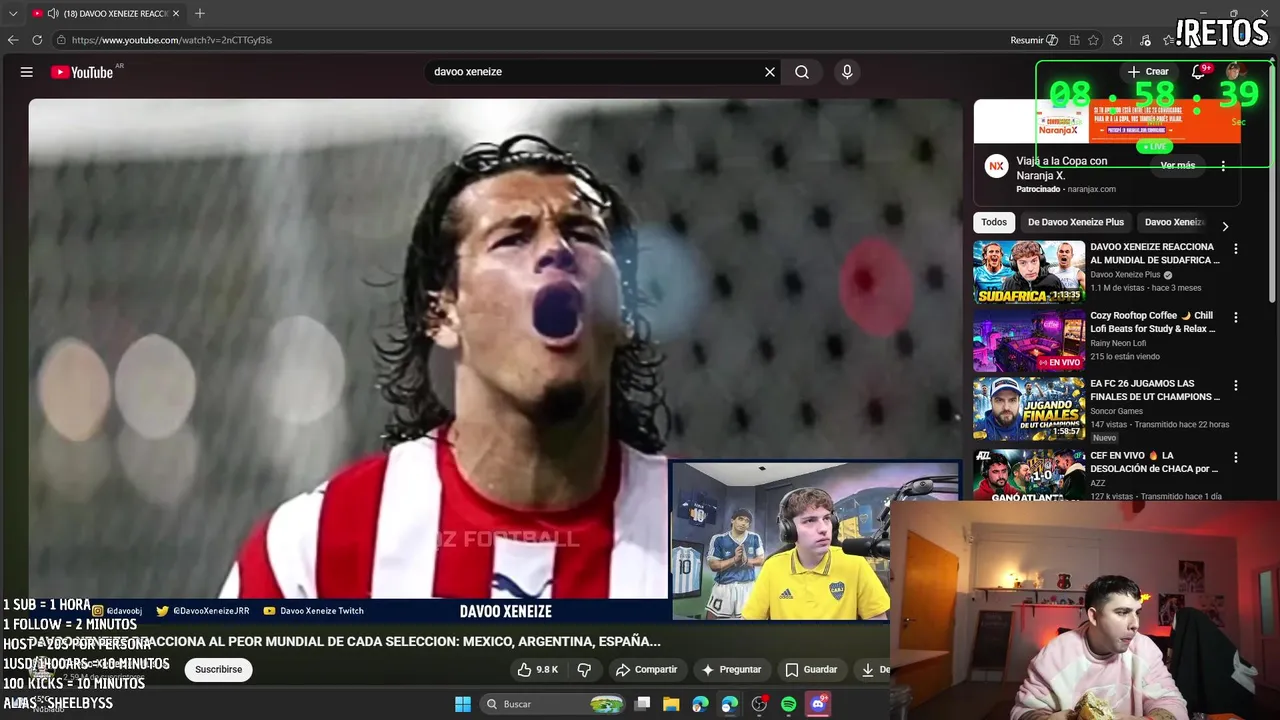Open the YouTube guide hamburger menu

click(x=27, y=72)
